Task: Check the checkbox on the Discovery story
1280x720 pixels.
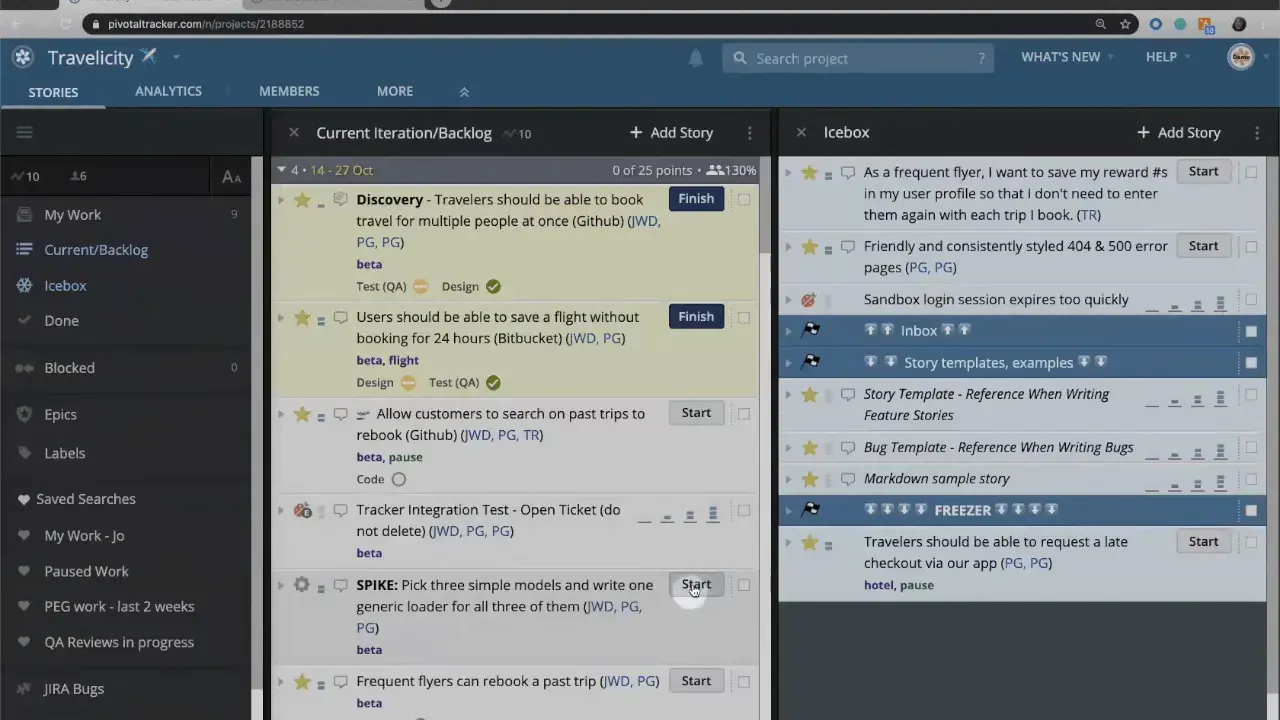Action: pos(744,199)
